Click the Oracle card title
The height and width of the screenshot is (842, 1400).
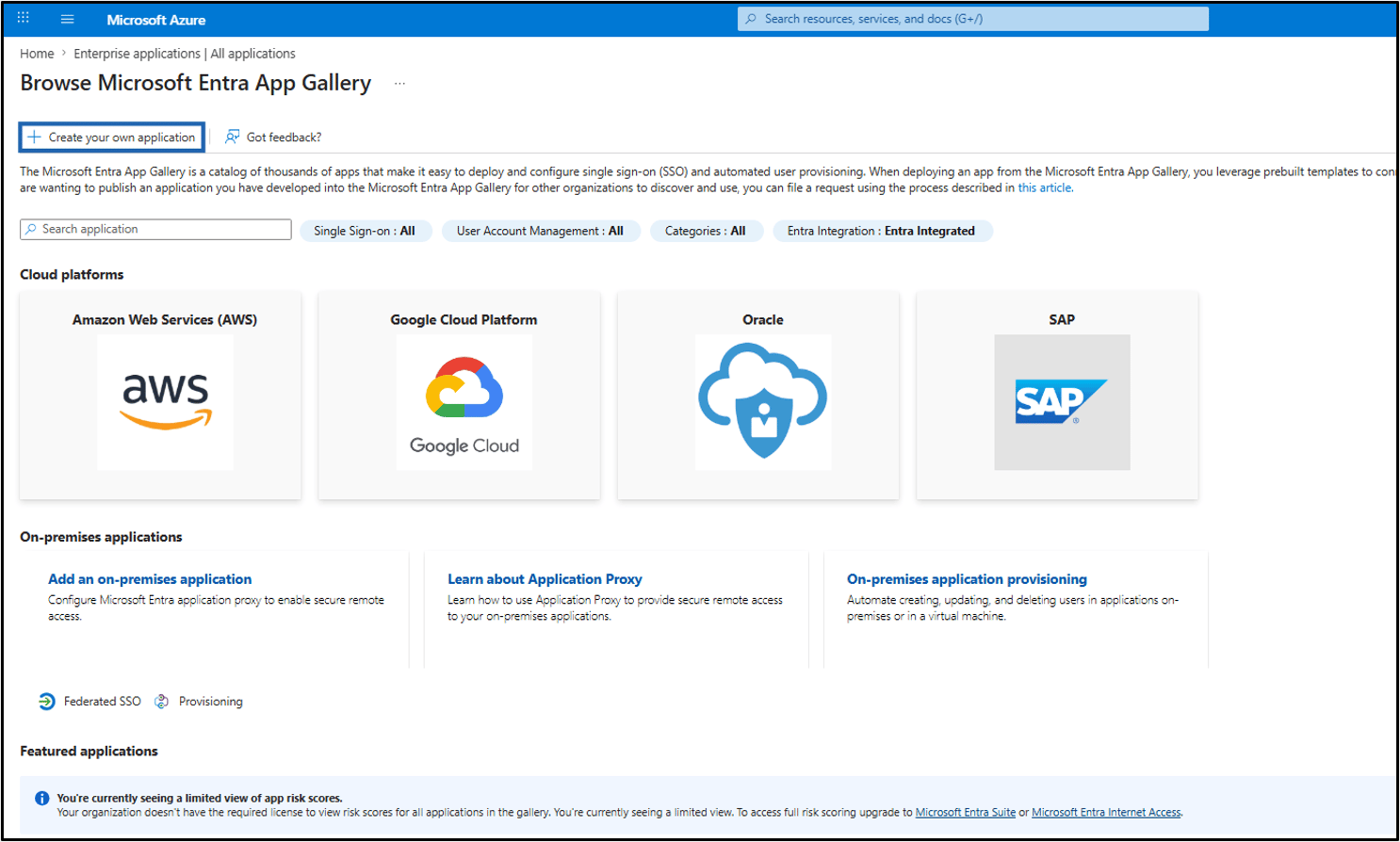(x=763, y=320)
